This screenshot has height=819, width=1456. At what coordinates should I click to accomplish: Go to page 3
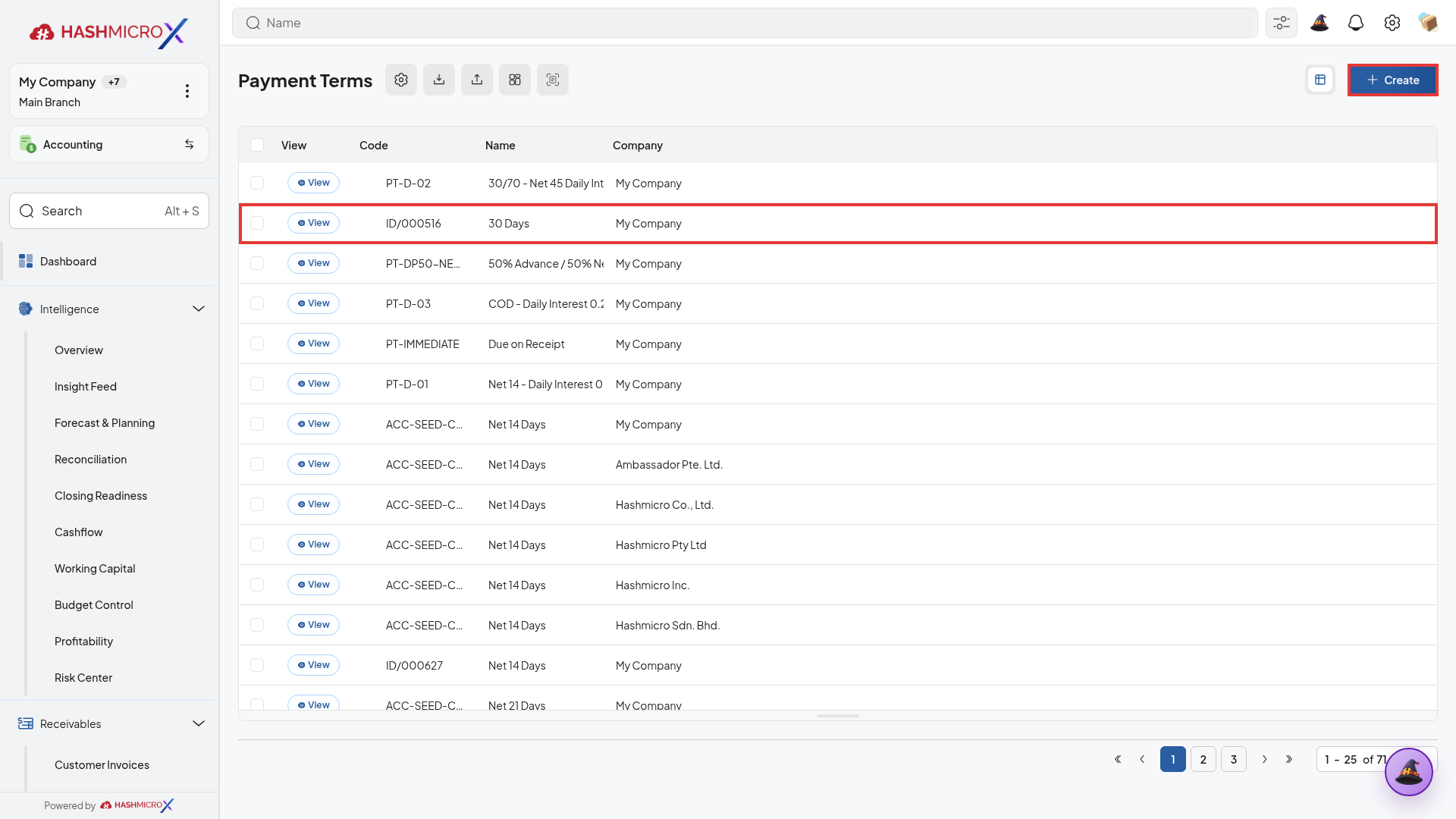[x=1234, y=759]
